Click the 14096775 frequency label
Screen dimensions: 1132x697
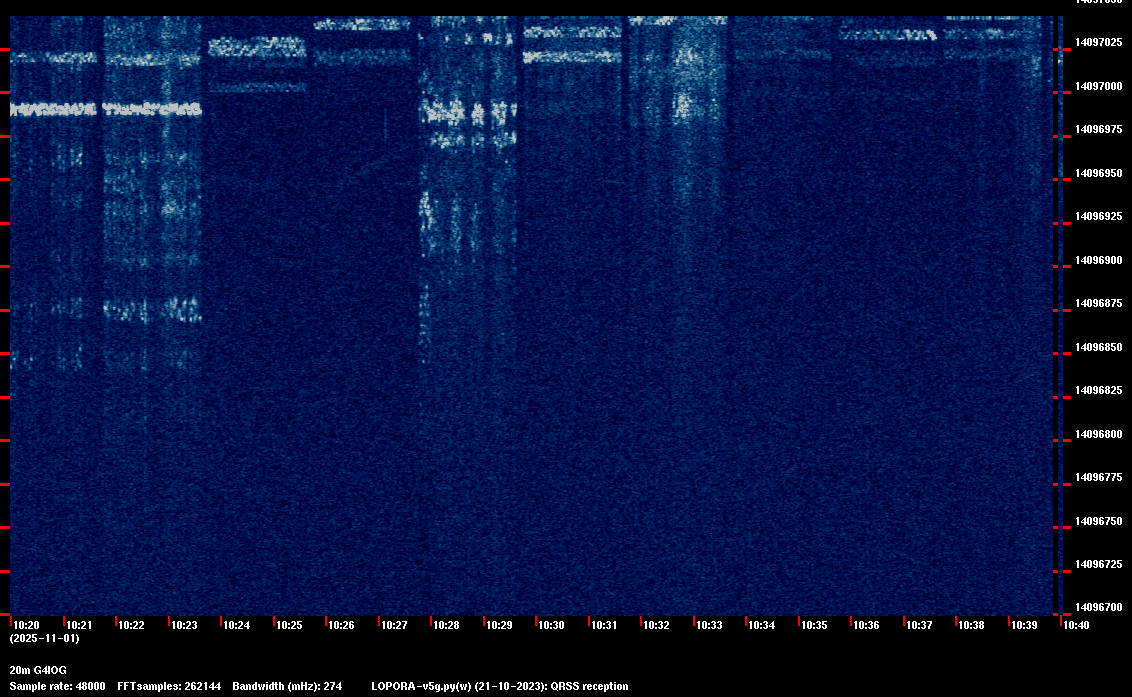(x=1099, y=477)
